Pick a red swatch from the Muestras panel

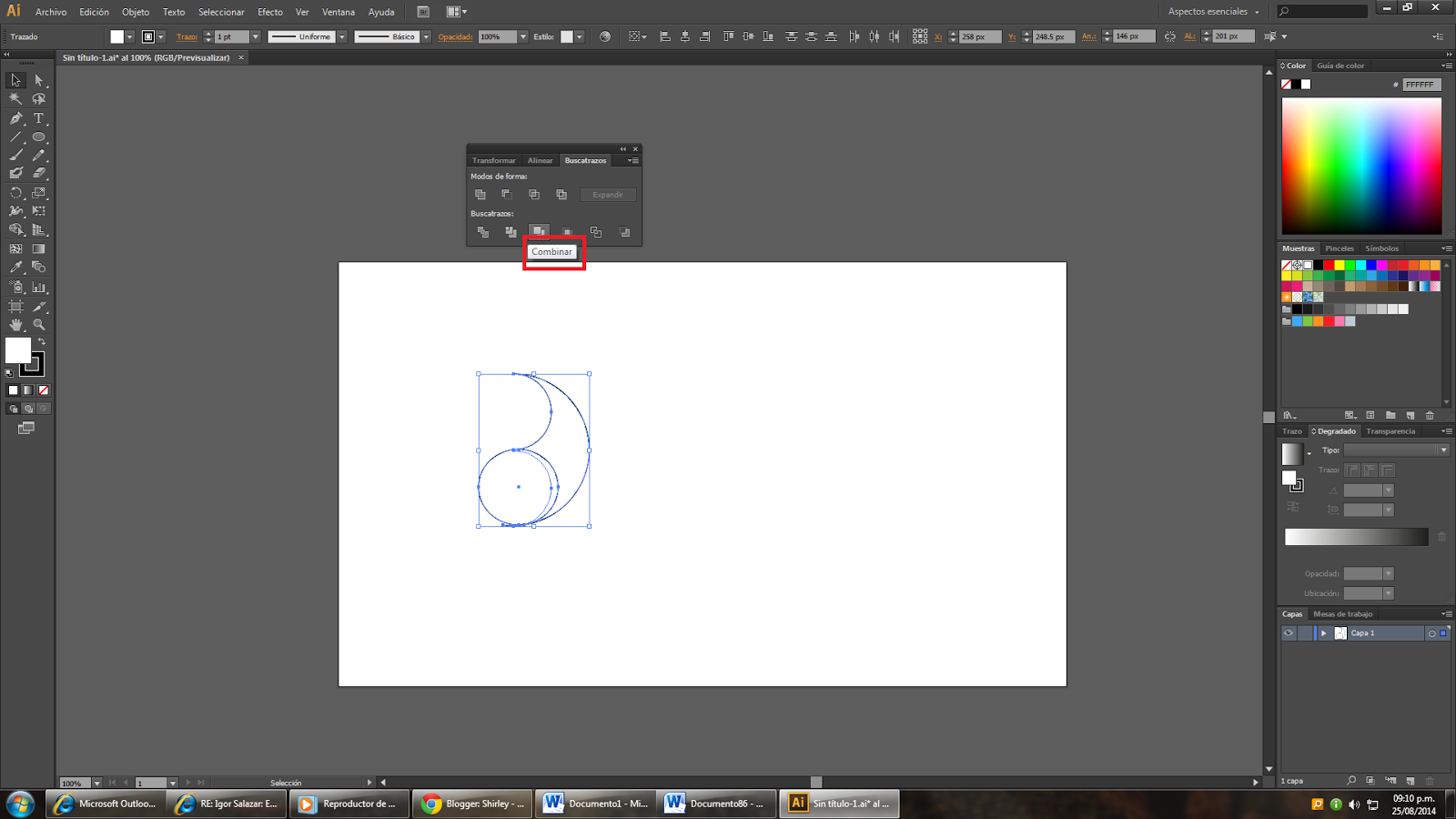point(1330,264)
